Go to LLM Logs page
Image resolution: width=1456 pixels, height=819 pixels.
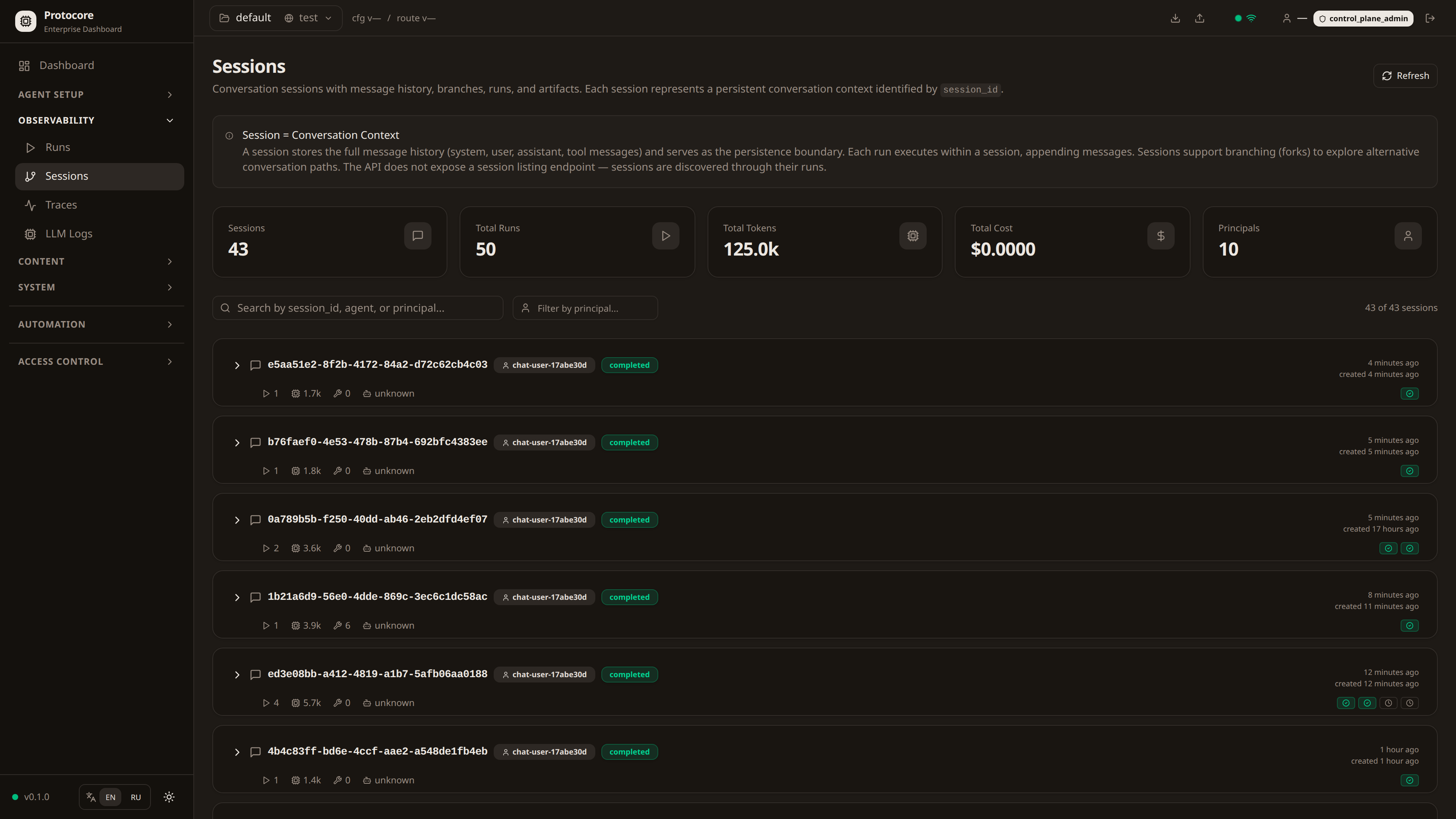click(68, 234)
